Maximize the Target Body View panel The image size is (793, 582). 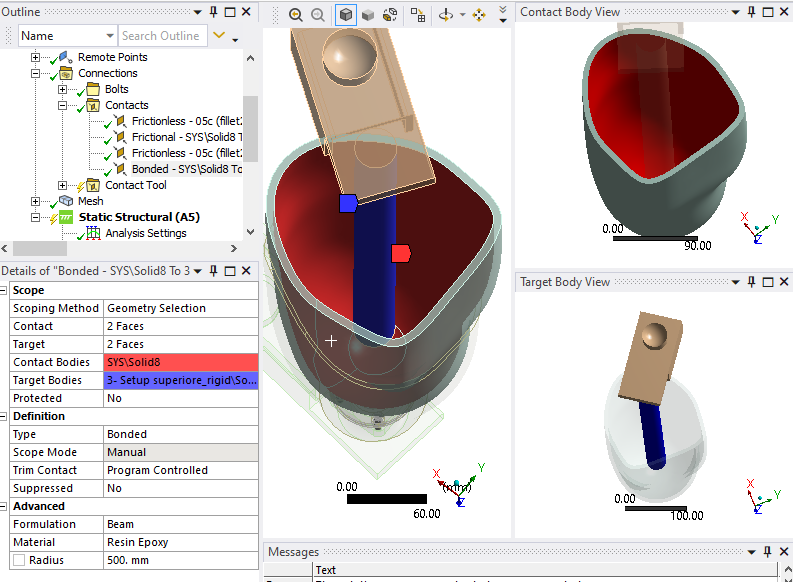[768, 282]
